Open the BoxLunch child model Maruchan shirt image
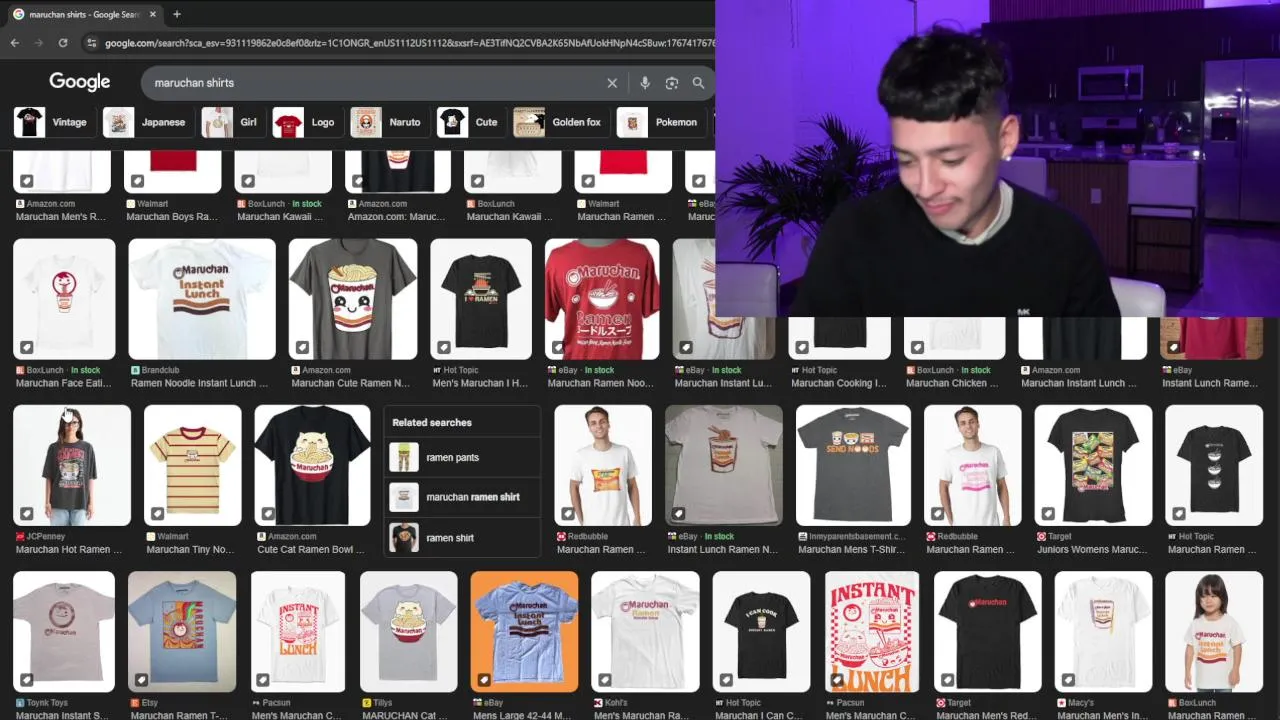 1214,631
